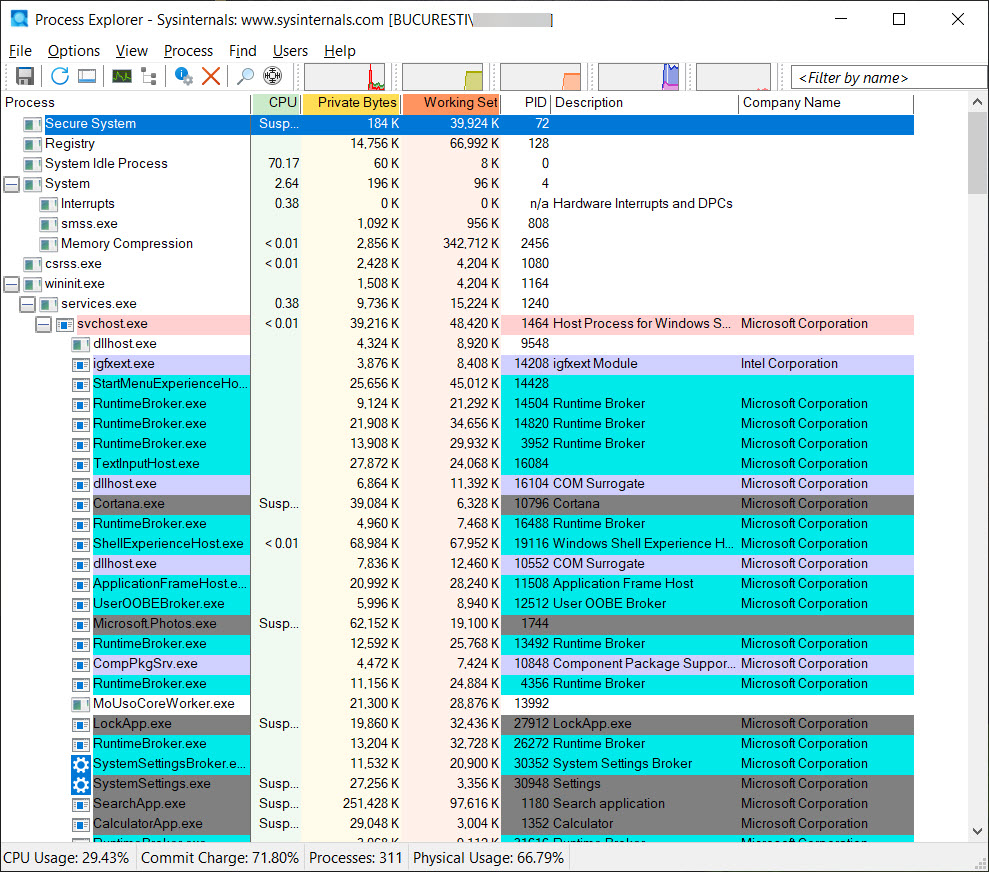989x872 pixels.
Task: Select the System Idle Process row
Action: click(x=457, y=164)
